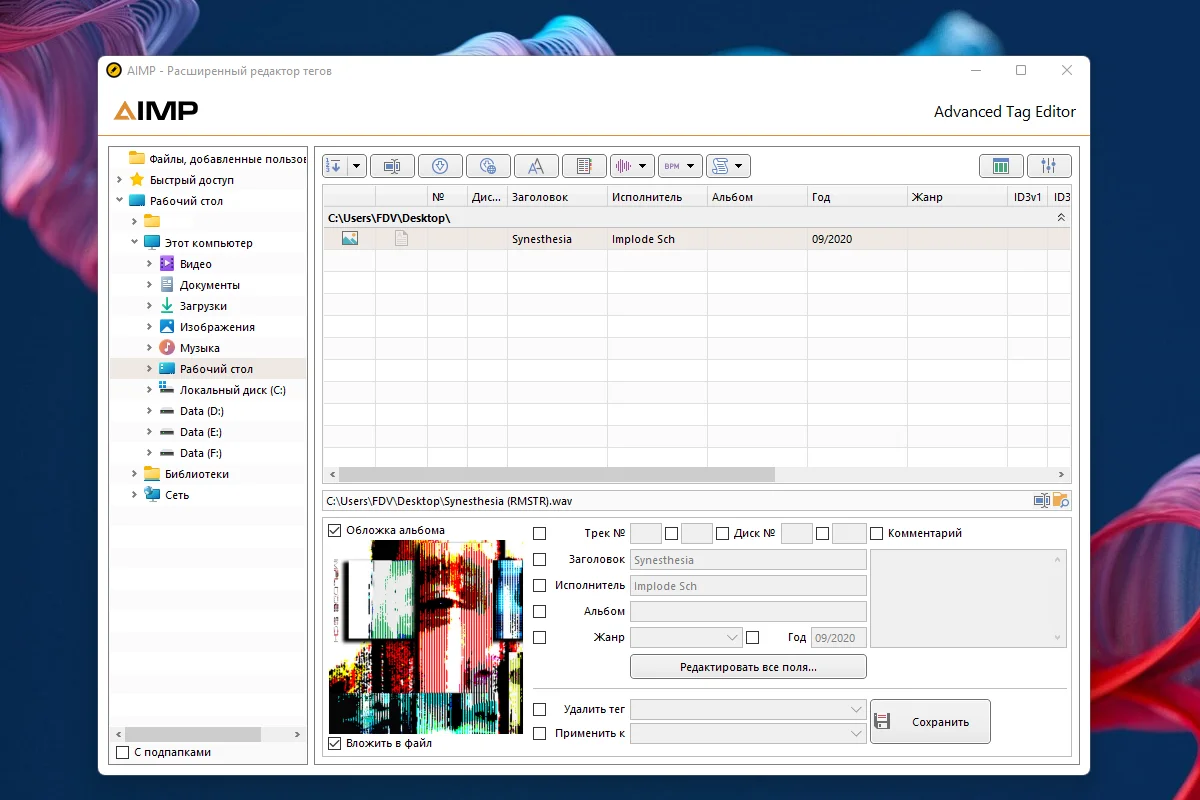Expand the Локальный диск (C:) node

[149, 390]
